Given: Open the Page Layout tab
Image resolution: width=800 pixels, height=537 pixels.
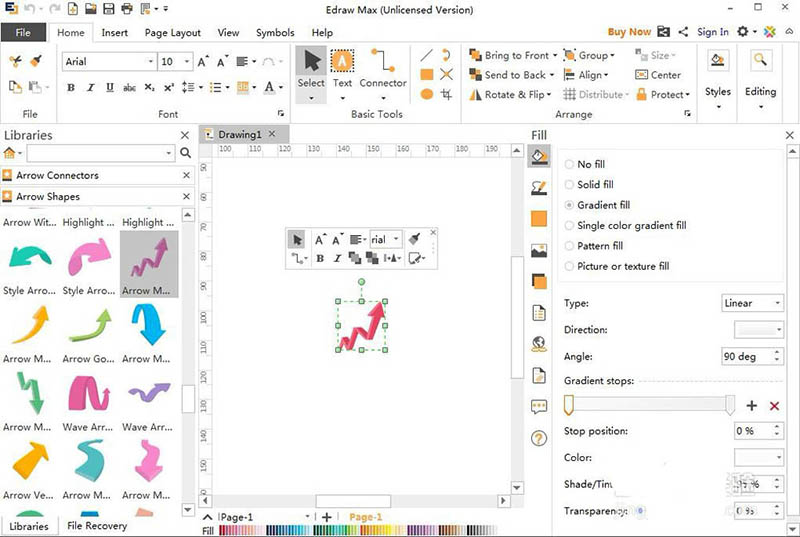Looking at the screenshot, I should coord(172,33).
